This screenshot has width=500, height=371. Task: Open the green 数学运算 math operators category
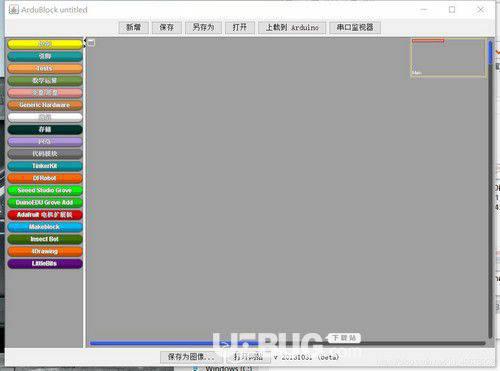(45, 81)
